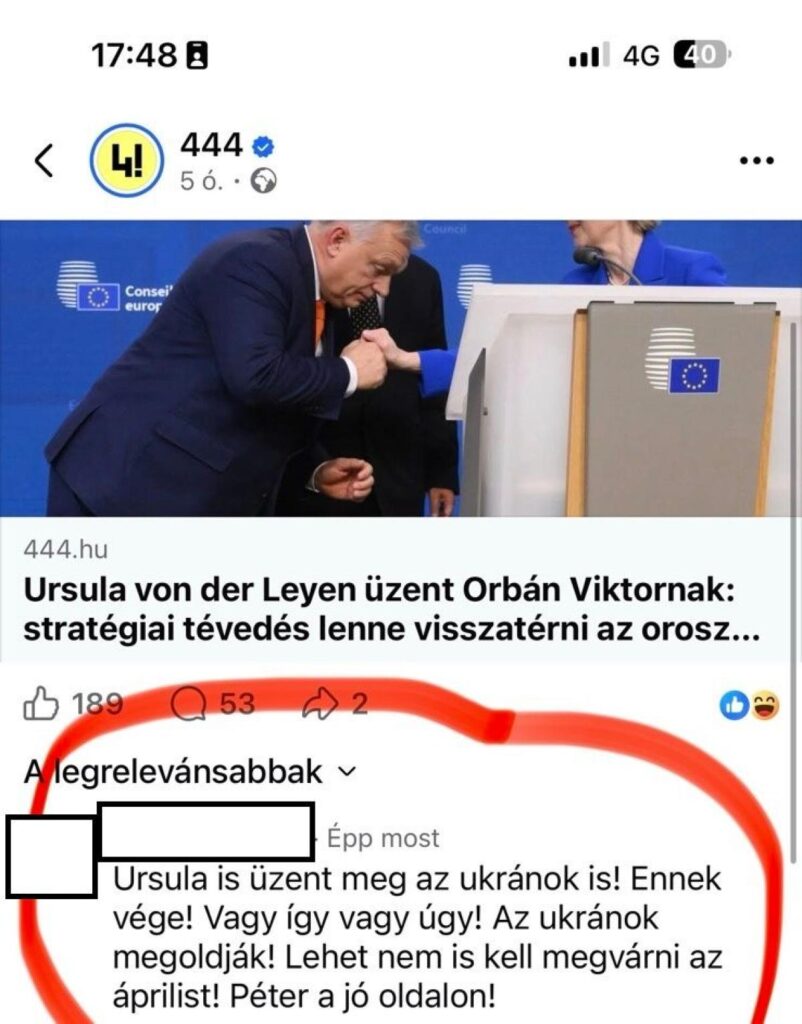Open the Ursula von der Leyen article headline
This screenshot has height=1024, width=802.
pos(391,610)
